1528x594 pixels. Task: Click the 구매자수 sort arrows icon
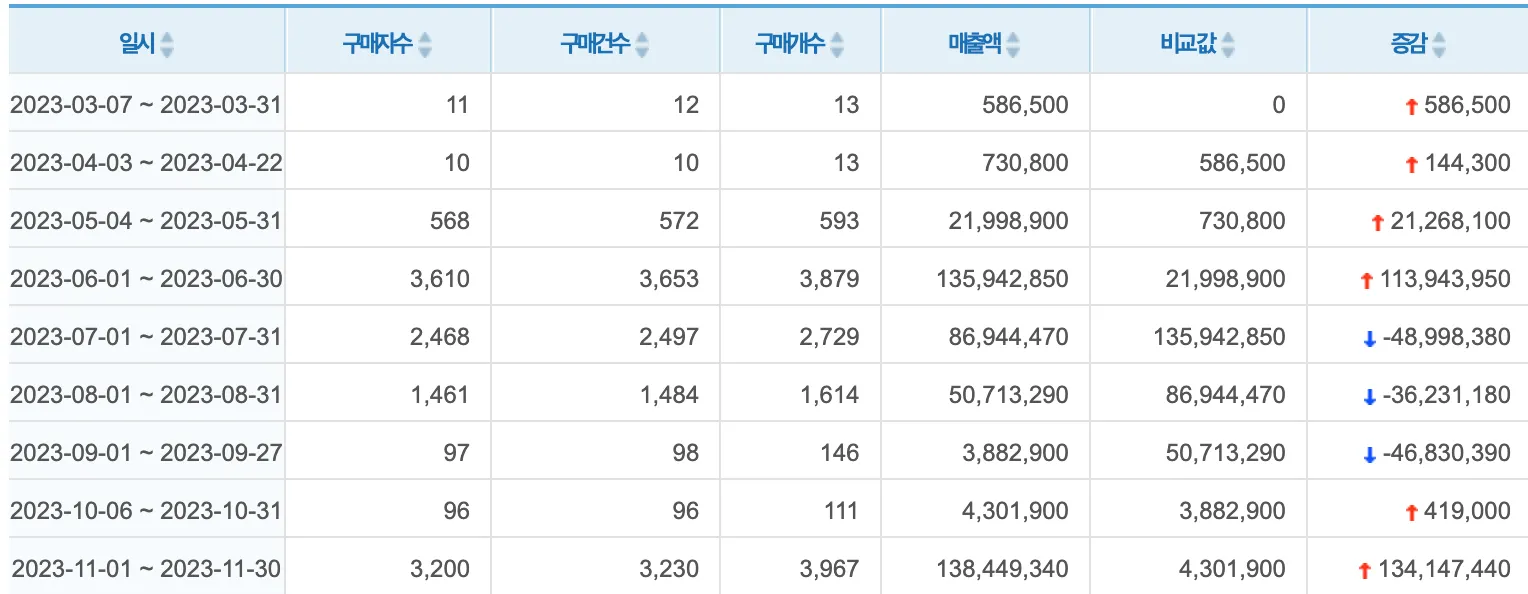point(425,45)
